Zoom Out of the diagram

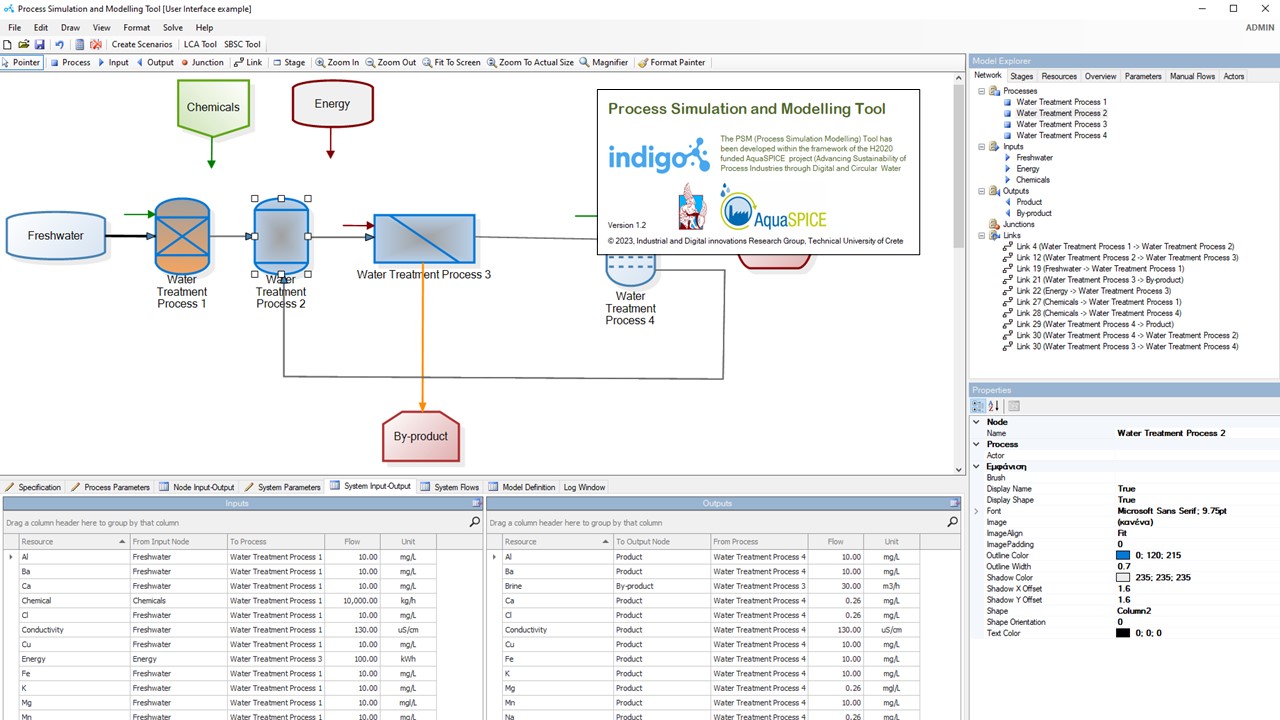pos(391,62)
